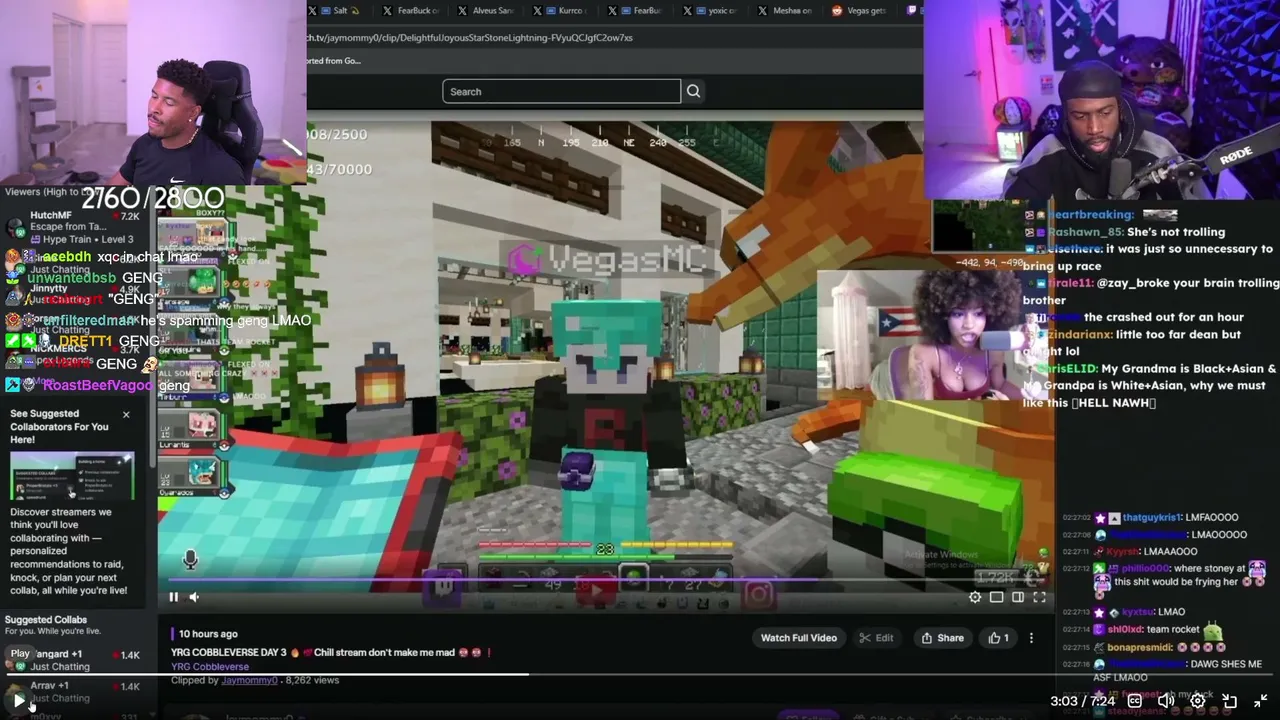
Task: Click the Watch Full Video button
Action: click(798, 638)
